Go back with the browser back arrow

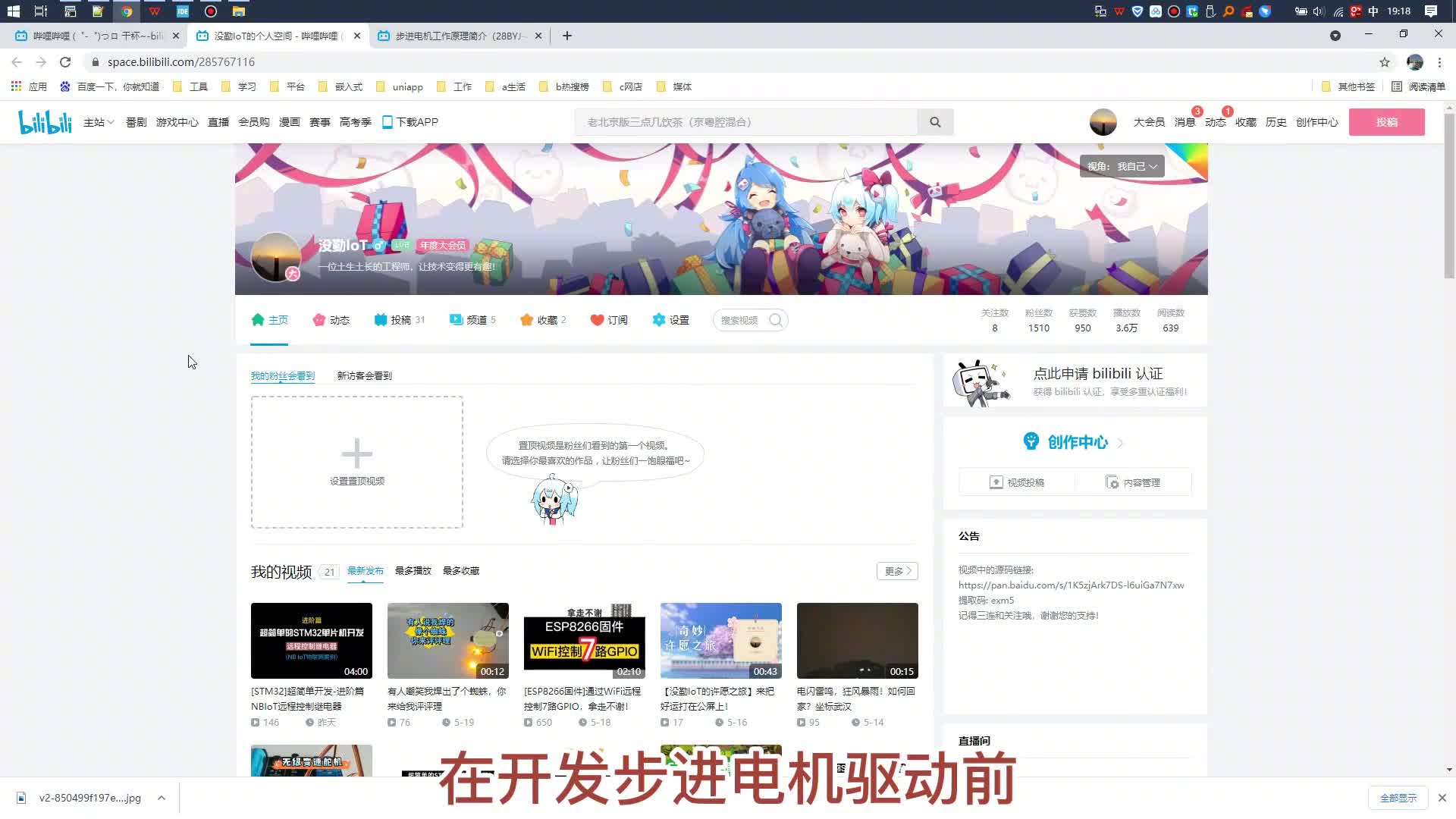coord(17,62)
